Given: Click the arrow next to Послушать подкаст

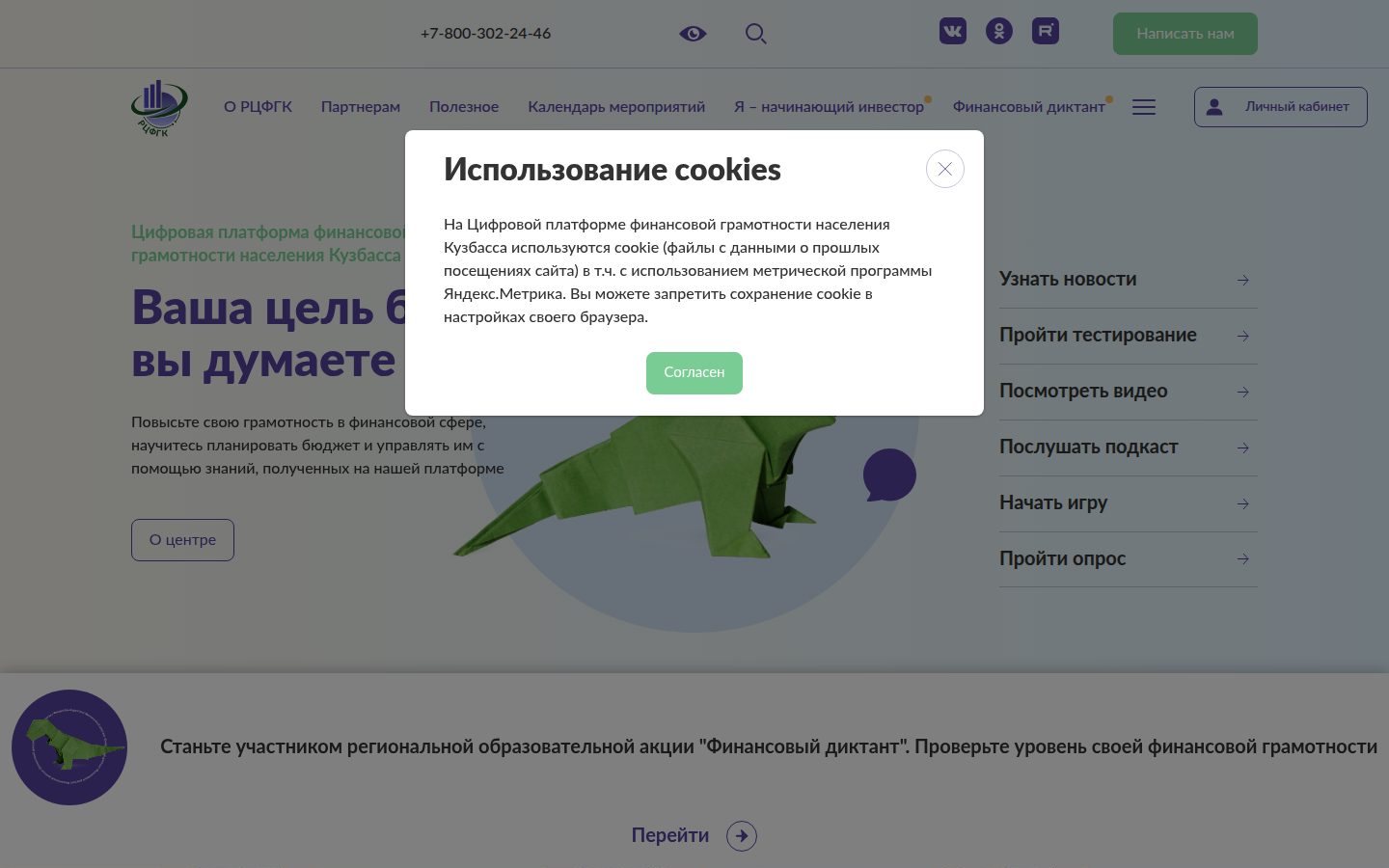Looking at the screenshot, I should pos(1243,448).
